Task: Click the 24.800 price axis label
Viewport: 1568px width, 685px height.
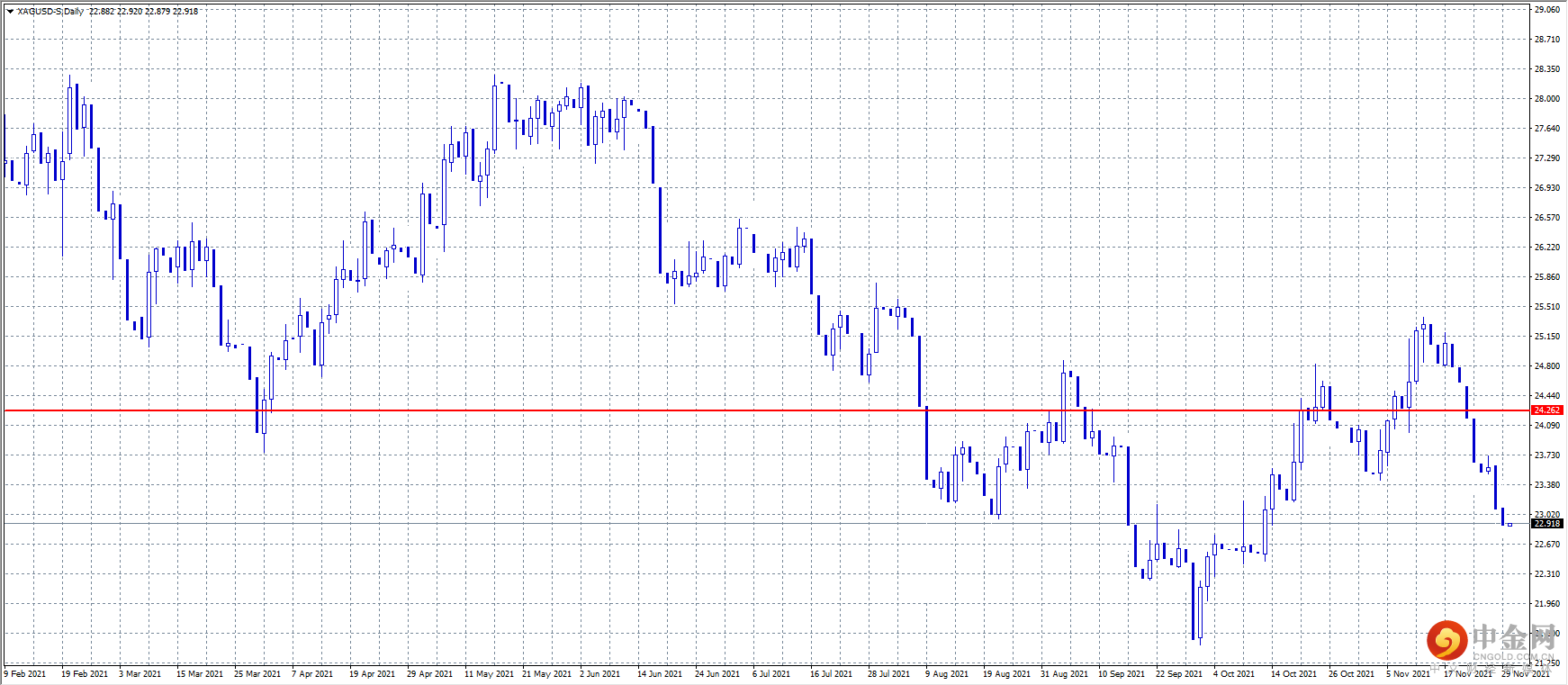Action: coord(1547,366)
